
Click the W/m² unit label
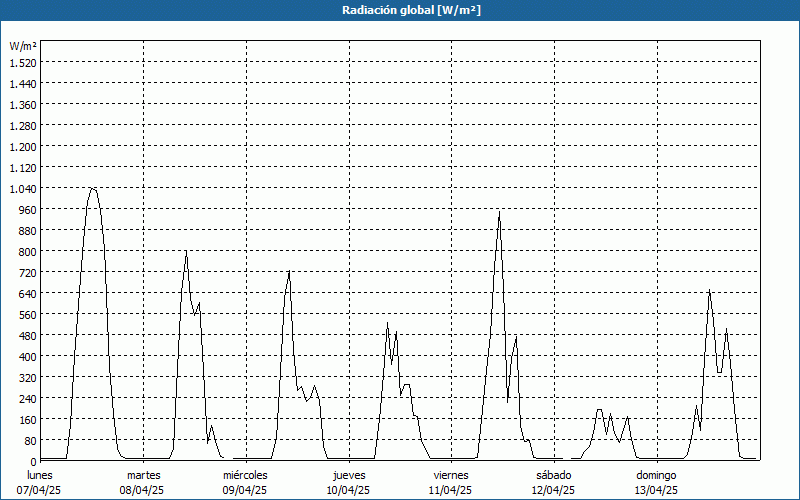tap(23, 46)
